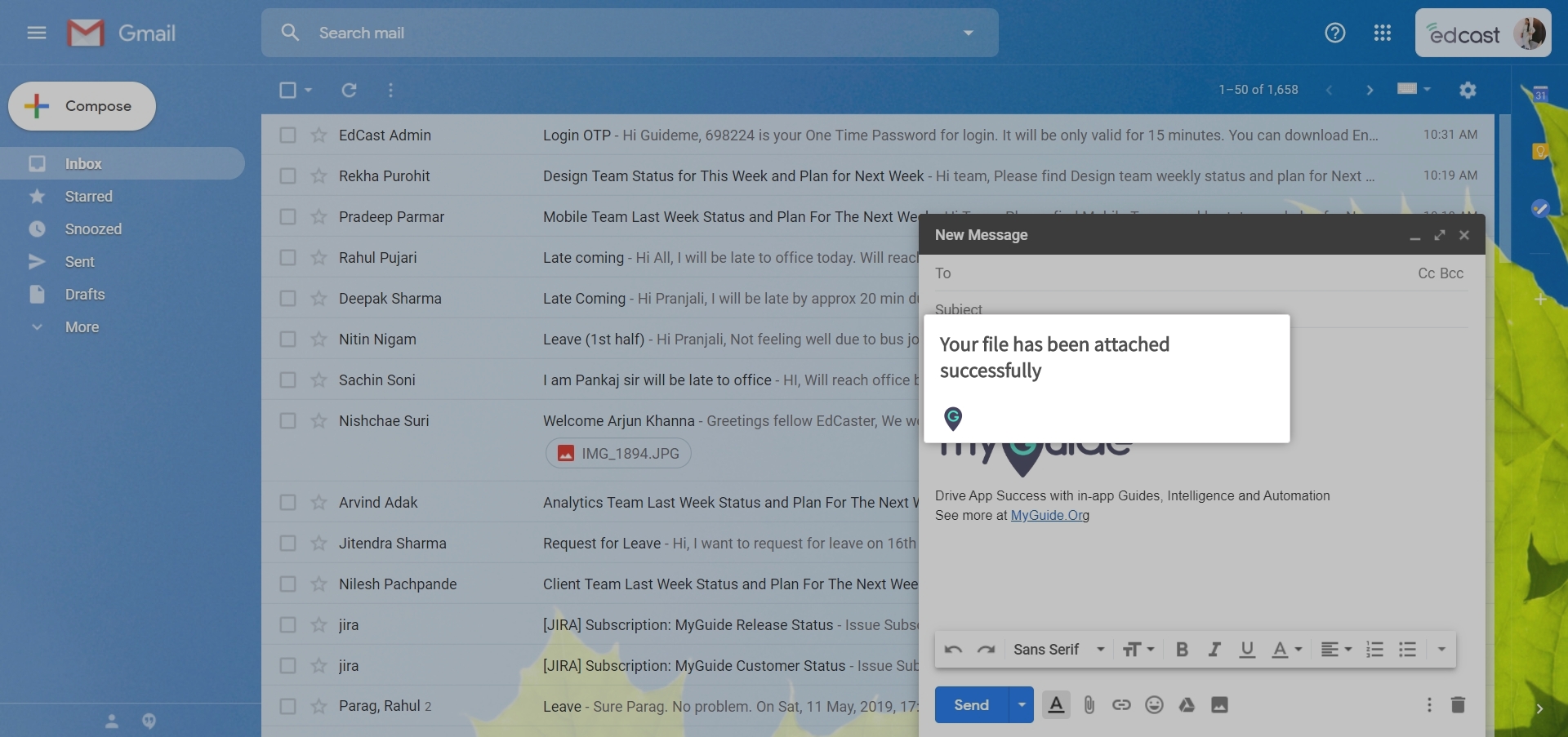
Task: Insert a bulleted list
Action: click(1407, 650)
